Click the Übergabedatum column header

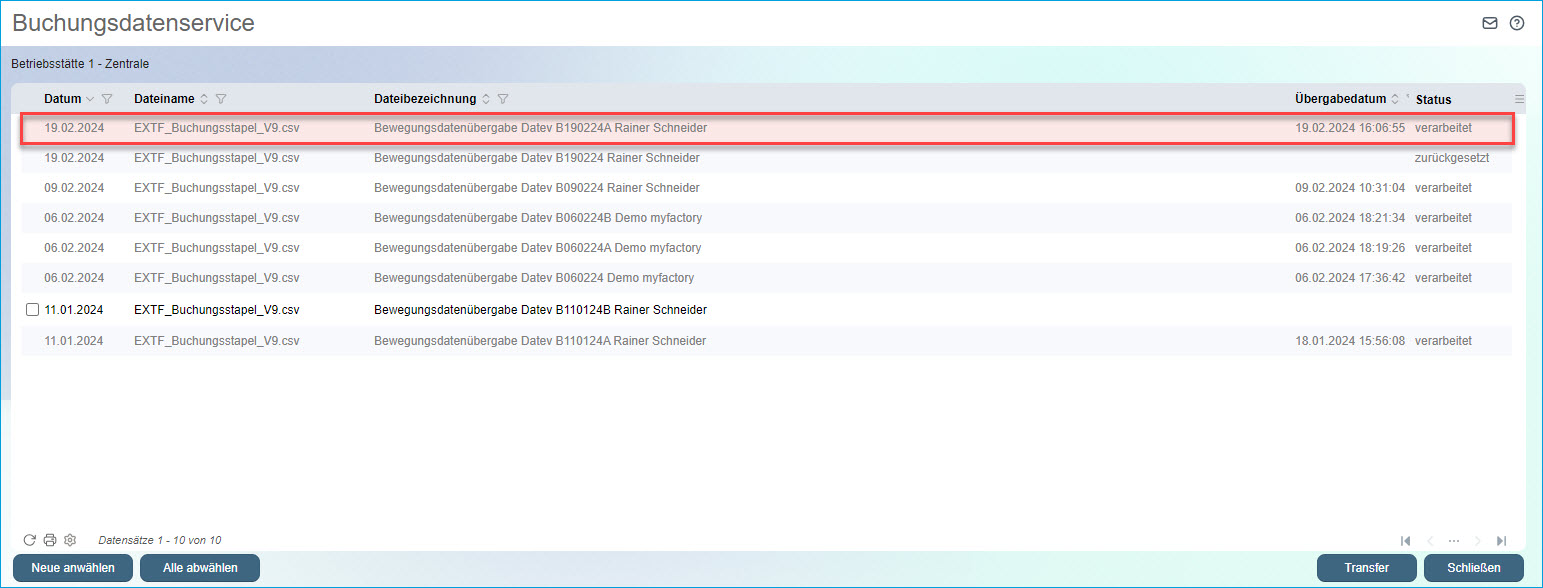(1341, 99)
